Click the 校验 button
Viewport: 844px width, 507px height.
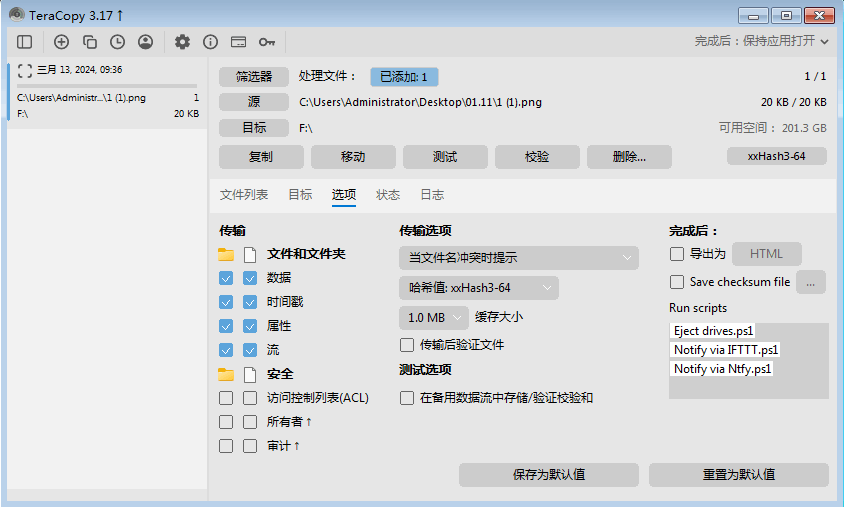point(537,157)
